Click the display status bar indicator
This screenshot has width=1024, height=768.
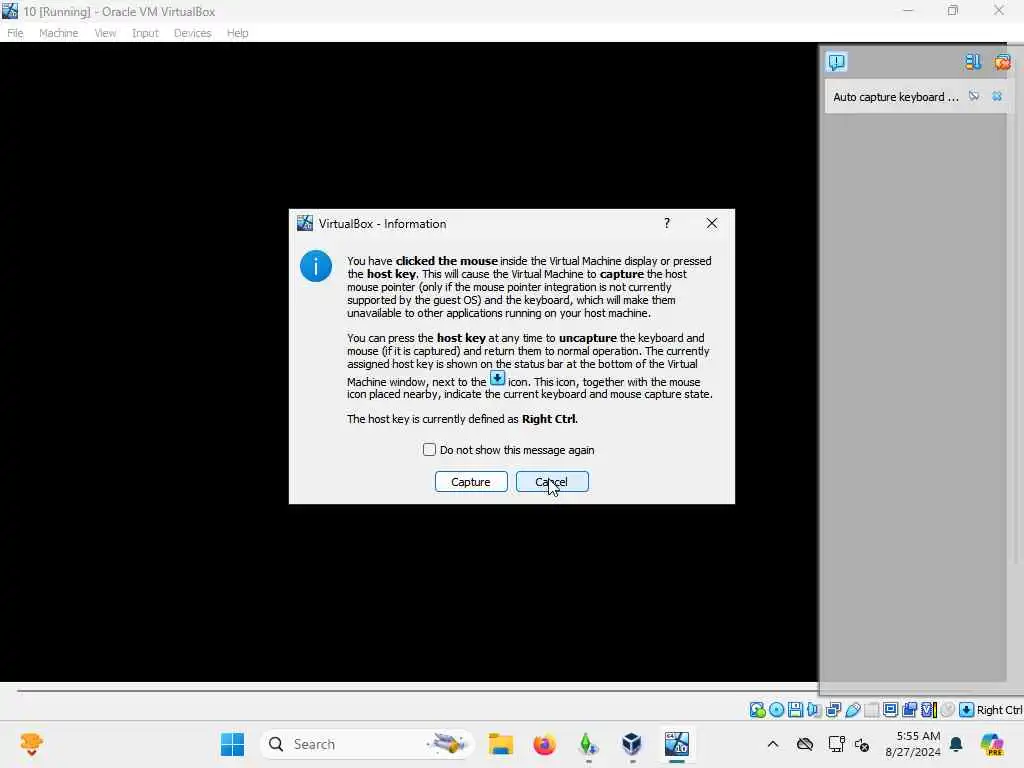click(890, 710)
